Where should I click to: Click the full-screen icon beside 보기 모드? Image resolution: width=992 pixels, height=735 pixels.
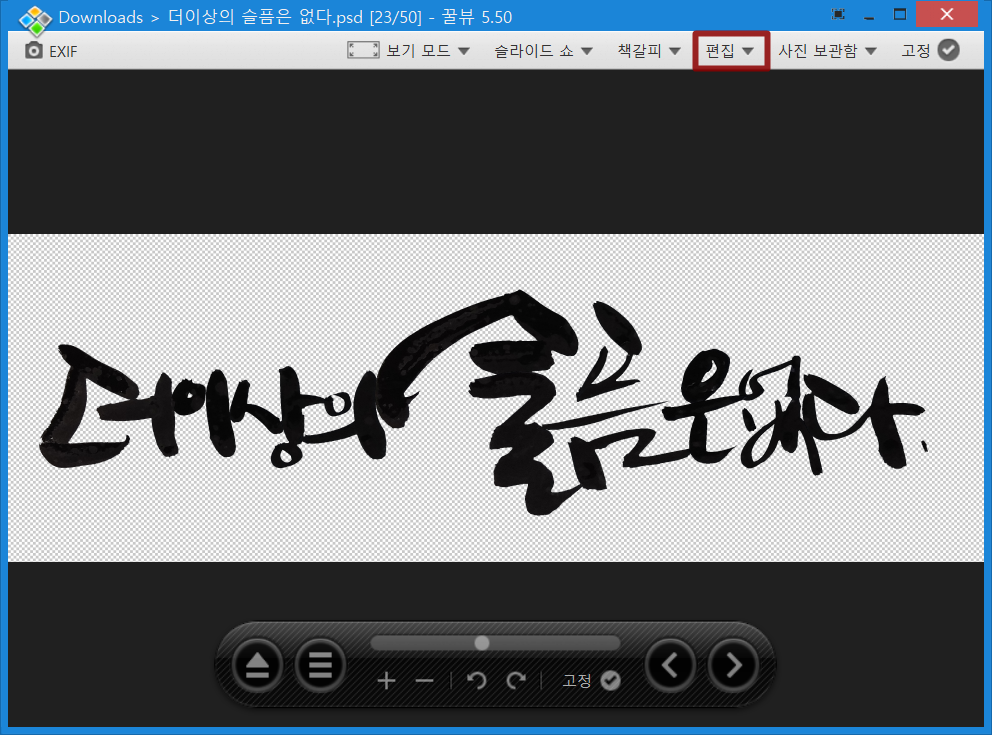(363, 50)
